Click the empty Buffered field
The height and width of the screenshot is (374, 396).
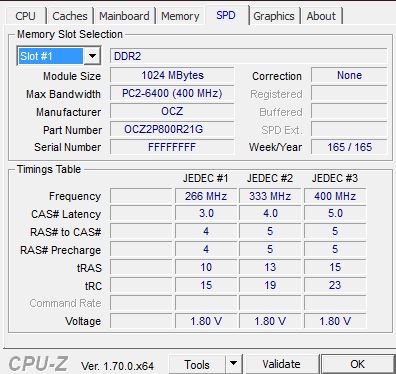tap(349, 111)
